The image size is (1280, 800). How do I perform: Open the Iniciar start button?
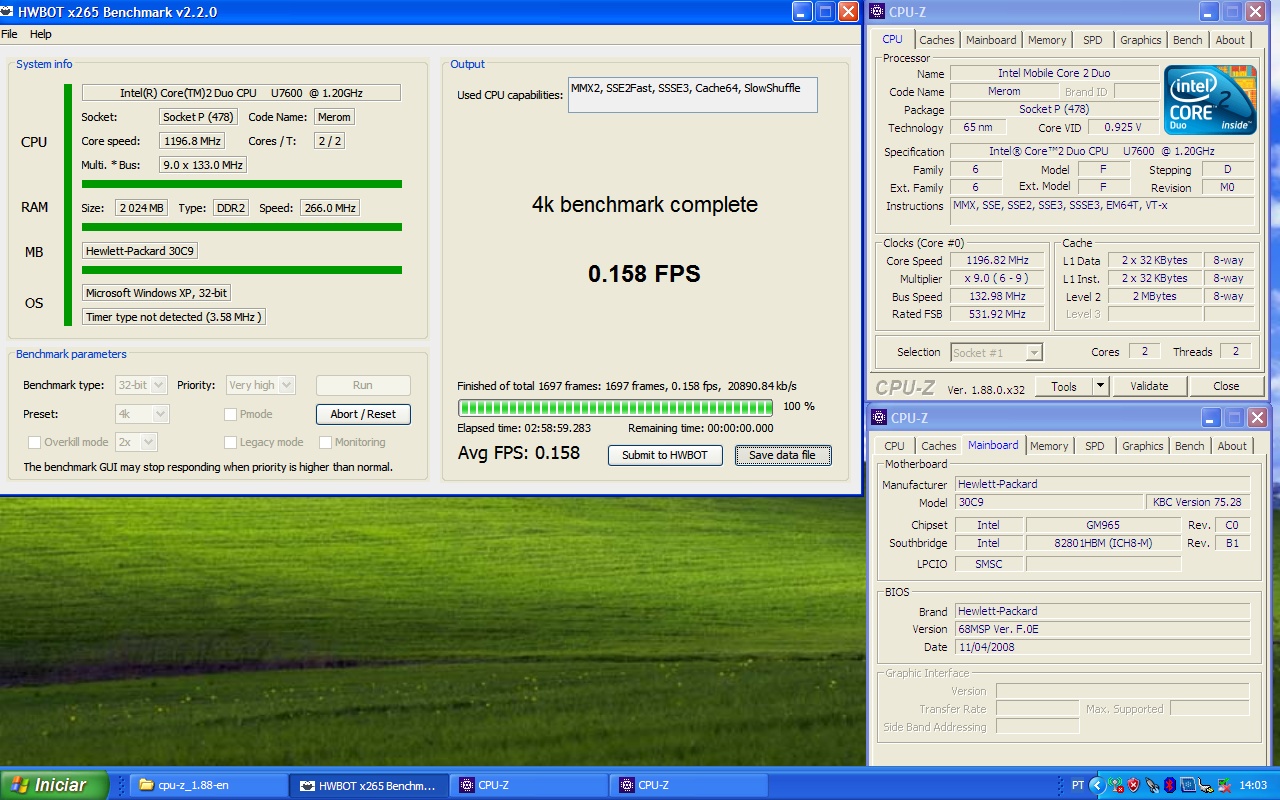(x=54, y=785)
